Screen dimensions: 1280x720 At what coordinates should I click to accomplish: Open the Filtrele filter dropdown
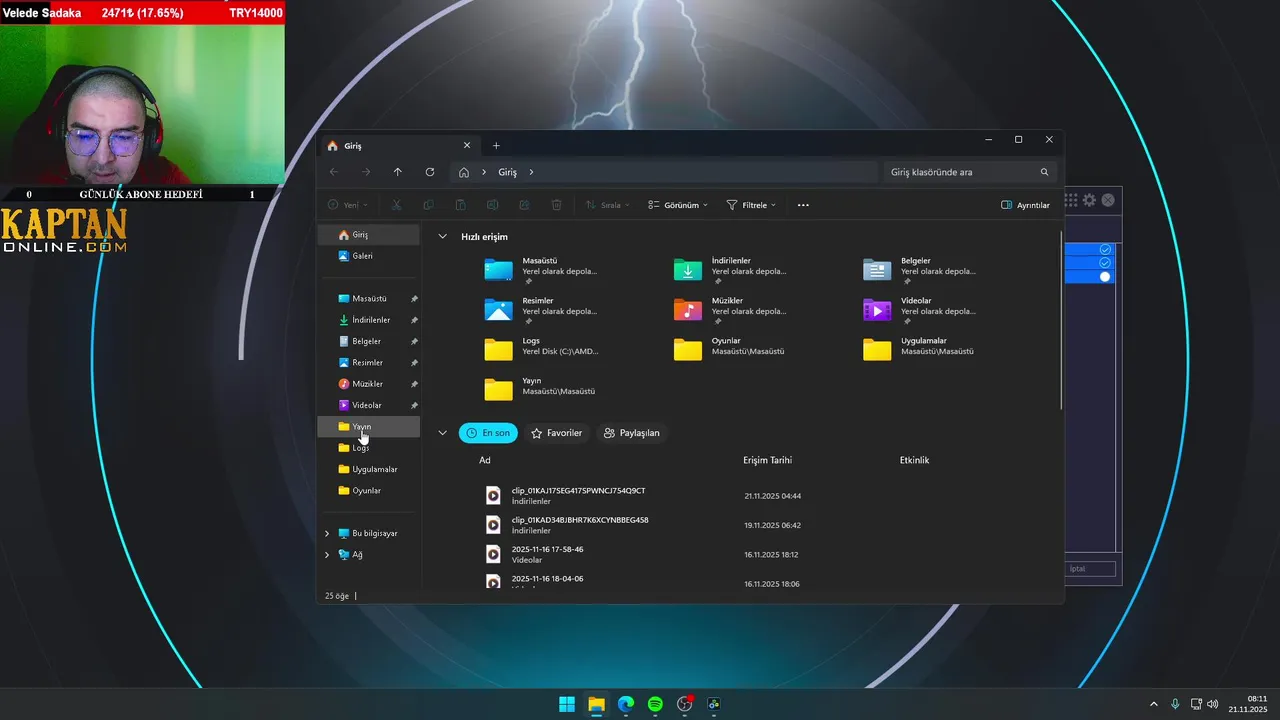pos(751,205)
